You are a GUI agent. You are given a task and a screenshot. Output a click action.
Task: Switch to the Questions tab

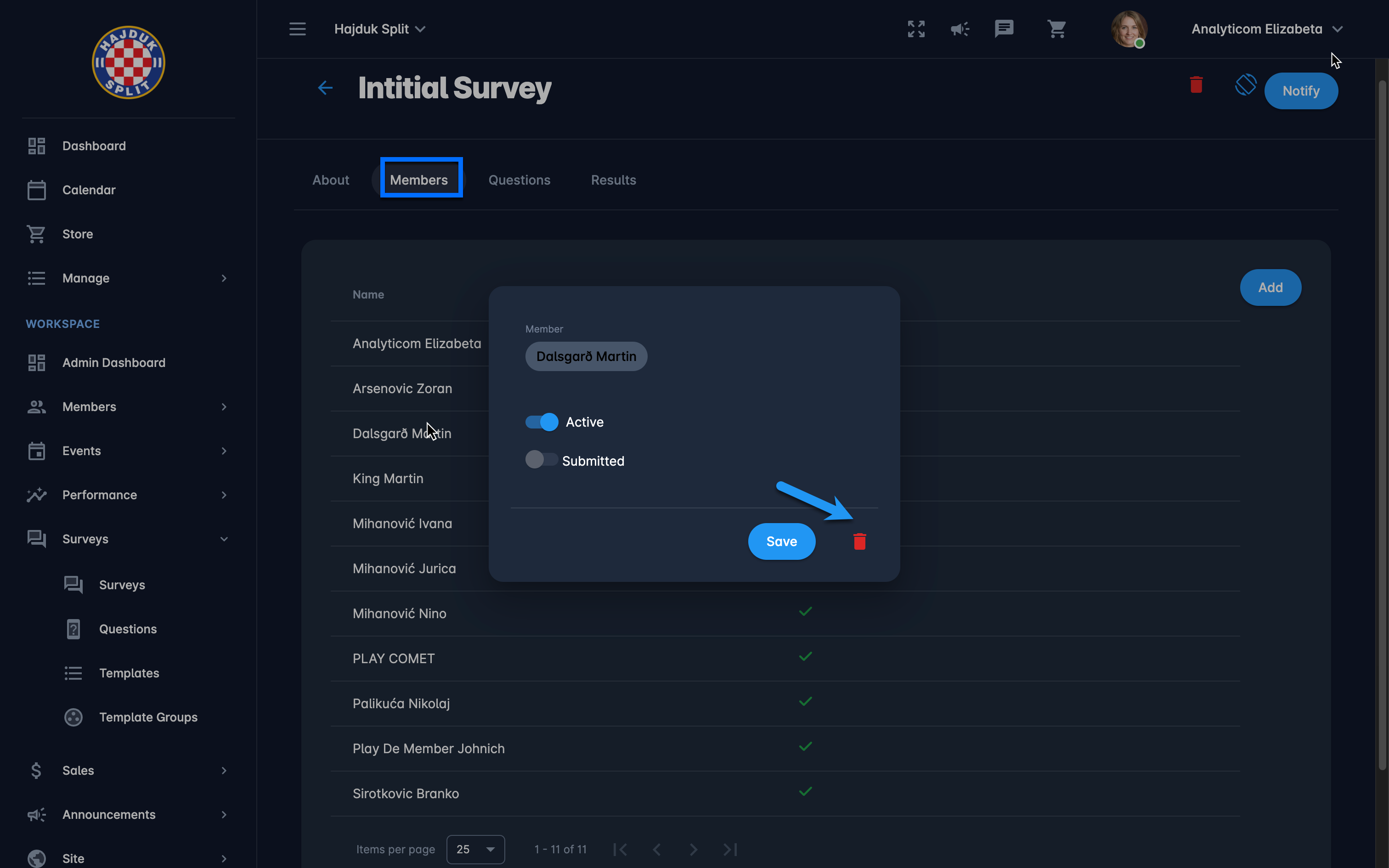[x=519, y=180]
